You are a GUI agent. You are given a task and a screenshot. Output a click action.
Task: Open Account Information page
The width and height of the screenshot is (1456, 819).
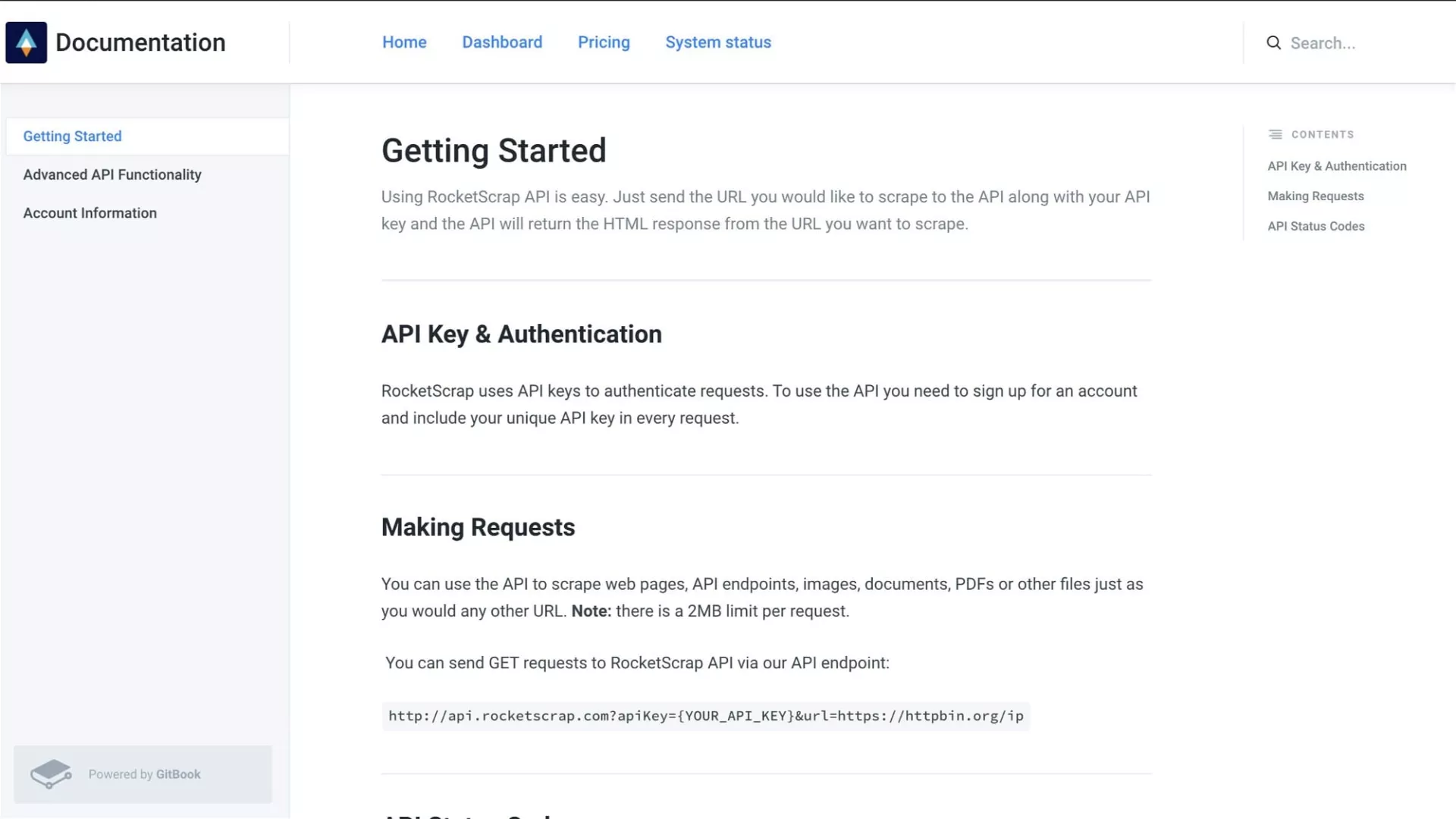point(90,213)
